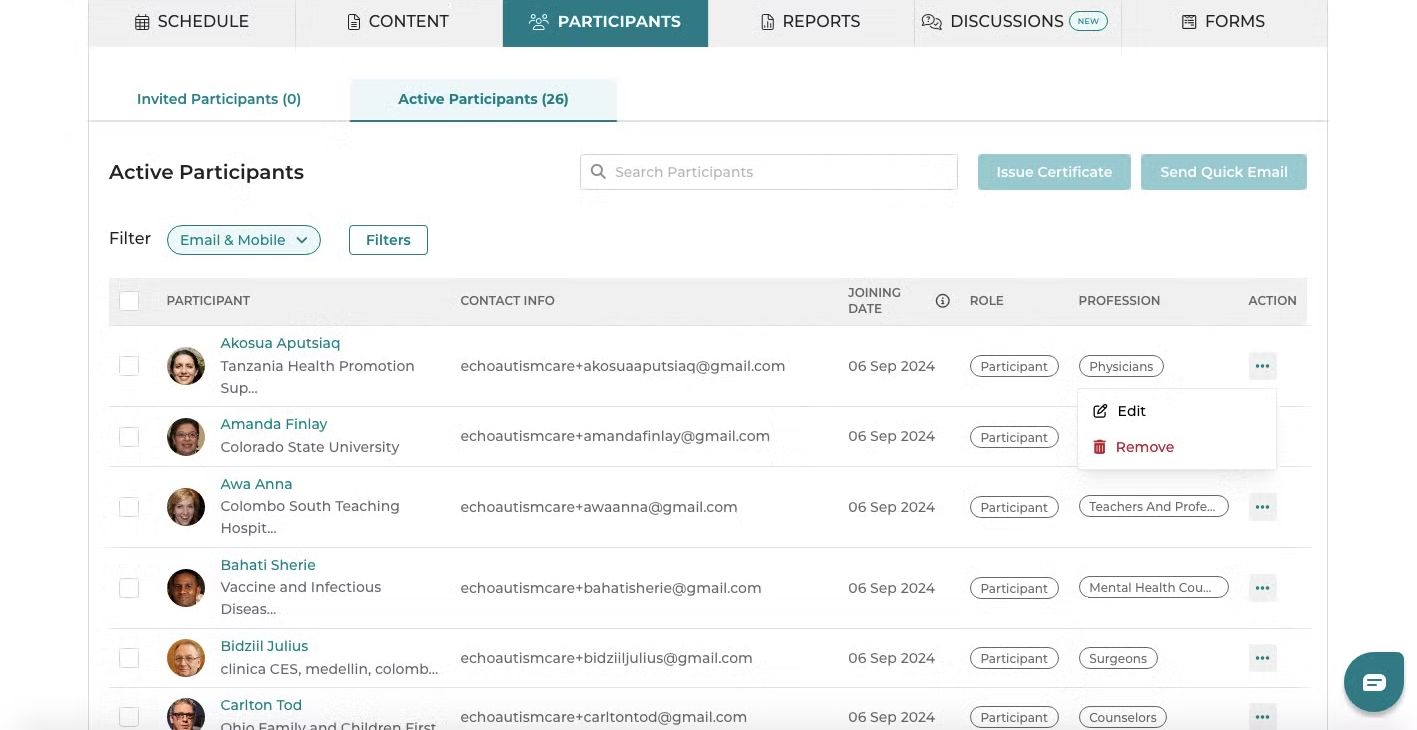This screenshot has height=730, width=1417.
Task: Tick the select-all participants checkbox
Action: tap(129, 301)
